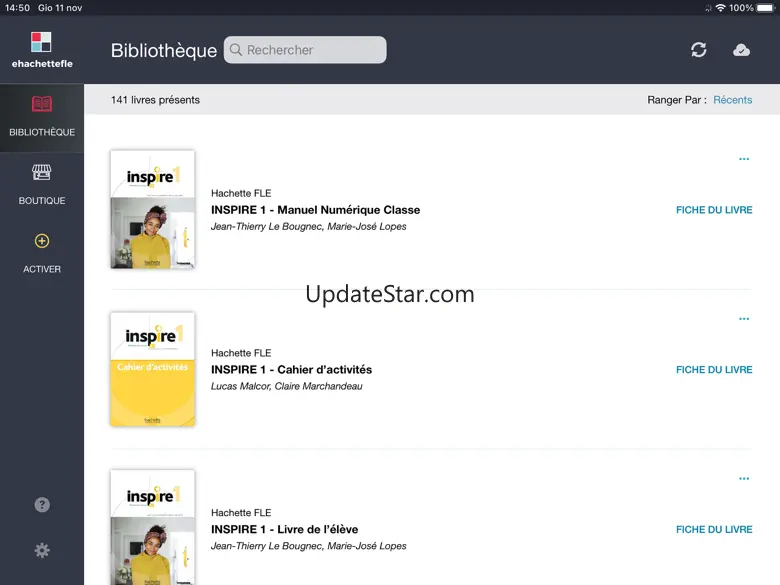
Task: Open settings gear in sidebar
Action: point(42,550)
